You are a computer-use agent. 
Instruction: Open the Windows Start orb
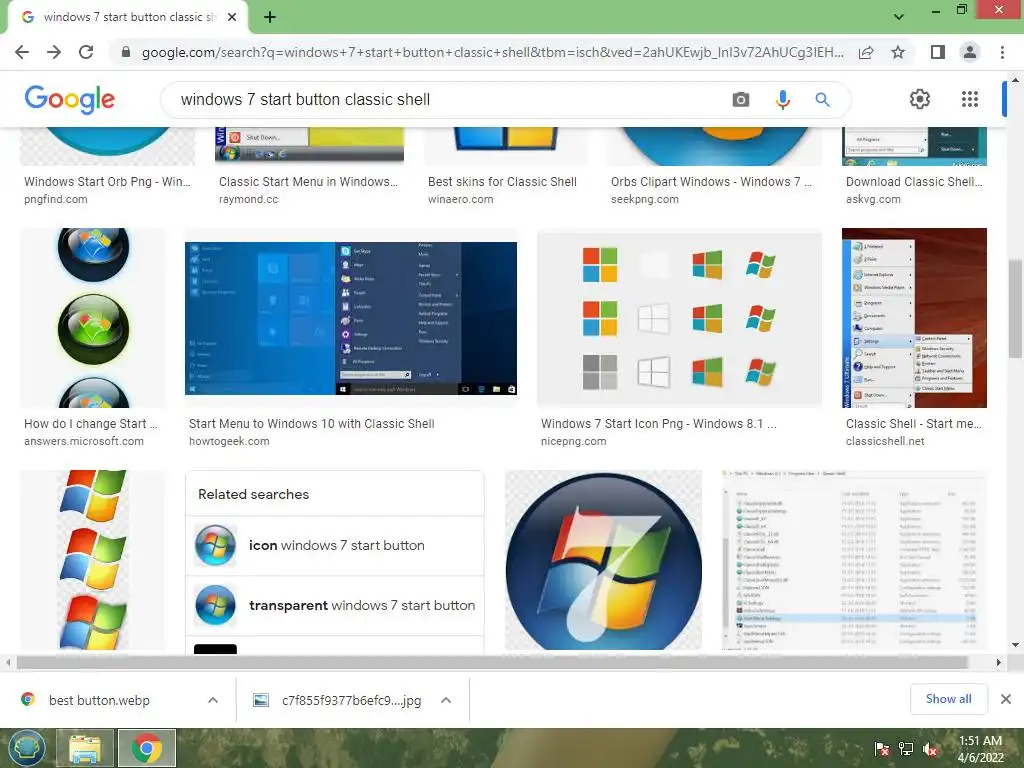click(x=26, y=748)
